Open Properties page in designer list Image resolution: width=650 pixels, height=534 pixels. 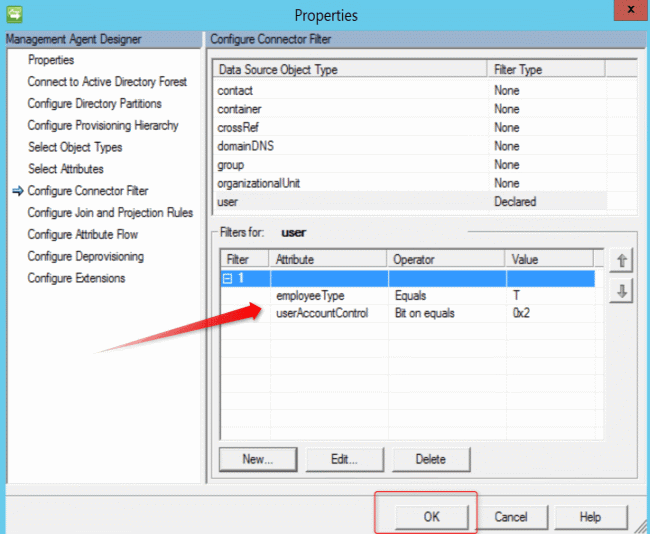pyautogui.click(x=51, y=60)
